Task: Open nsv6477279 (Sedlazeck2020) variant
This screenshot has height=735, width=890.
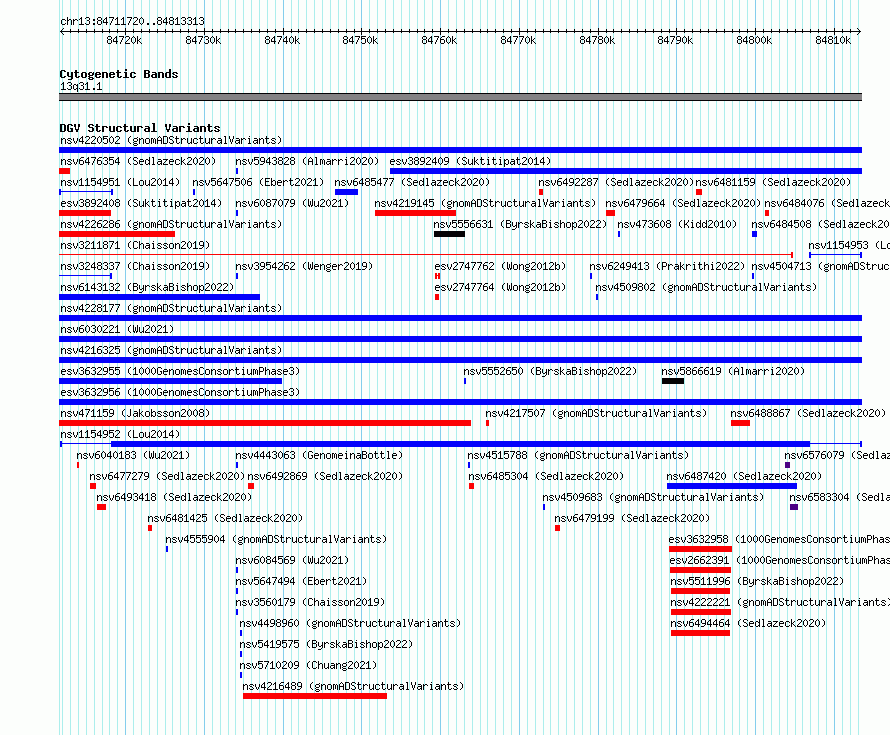Action: click(167, 476)
